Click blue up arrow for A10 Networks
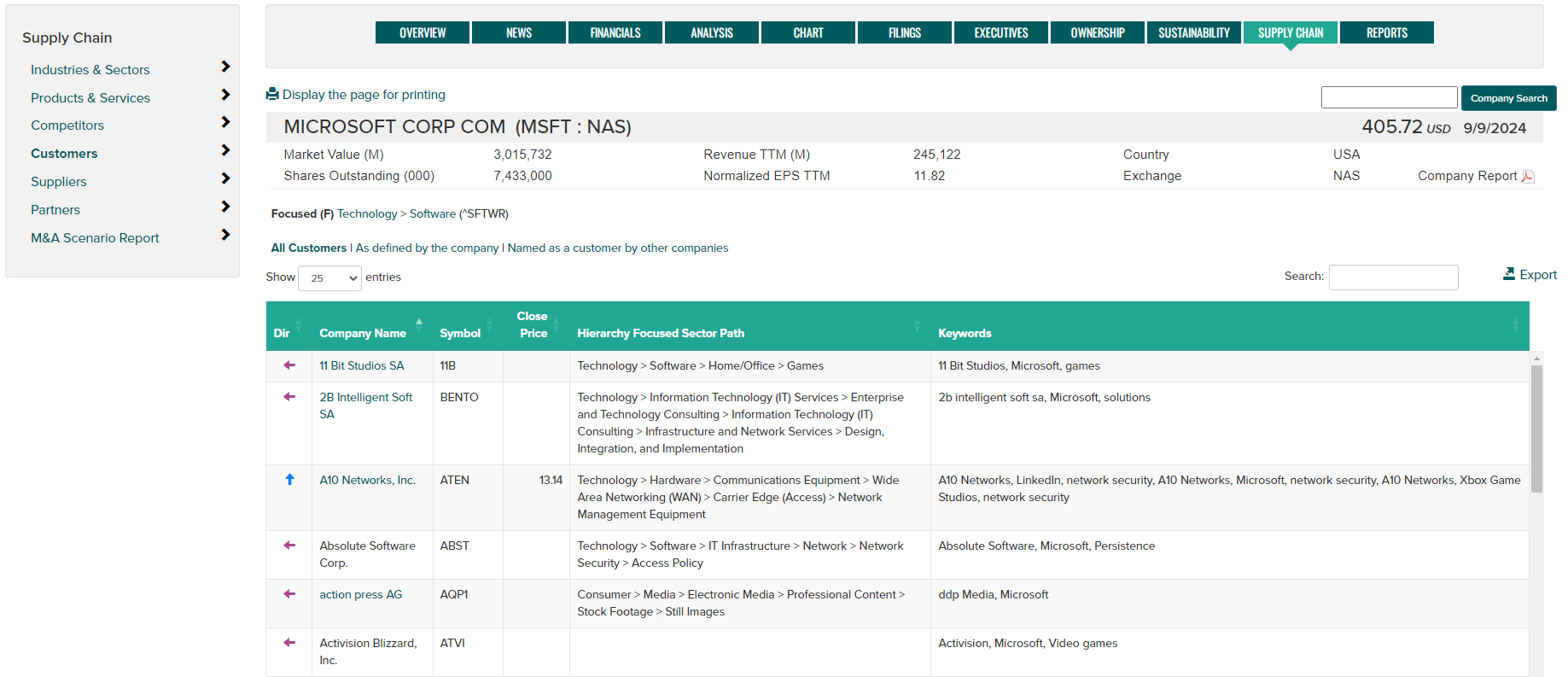The height and width of the screenshot is (677, 1568). click(x=289, y=480)
